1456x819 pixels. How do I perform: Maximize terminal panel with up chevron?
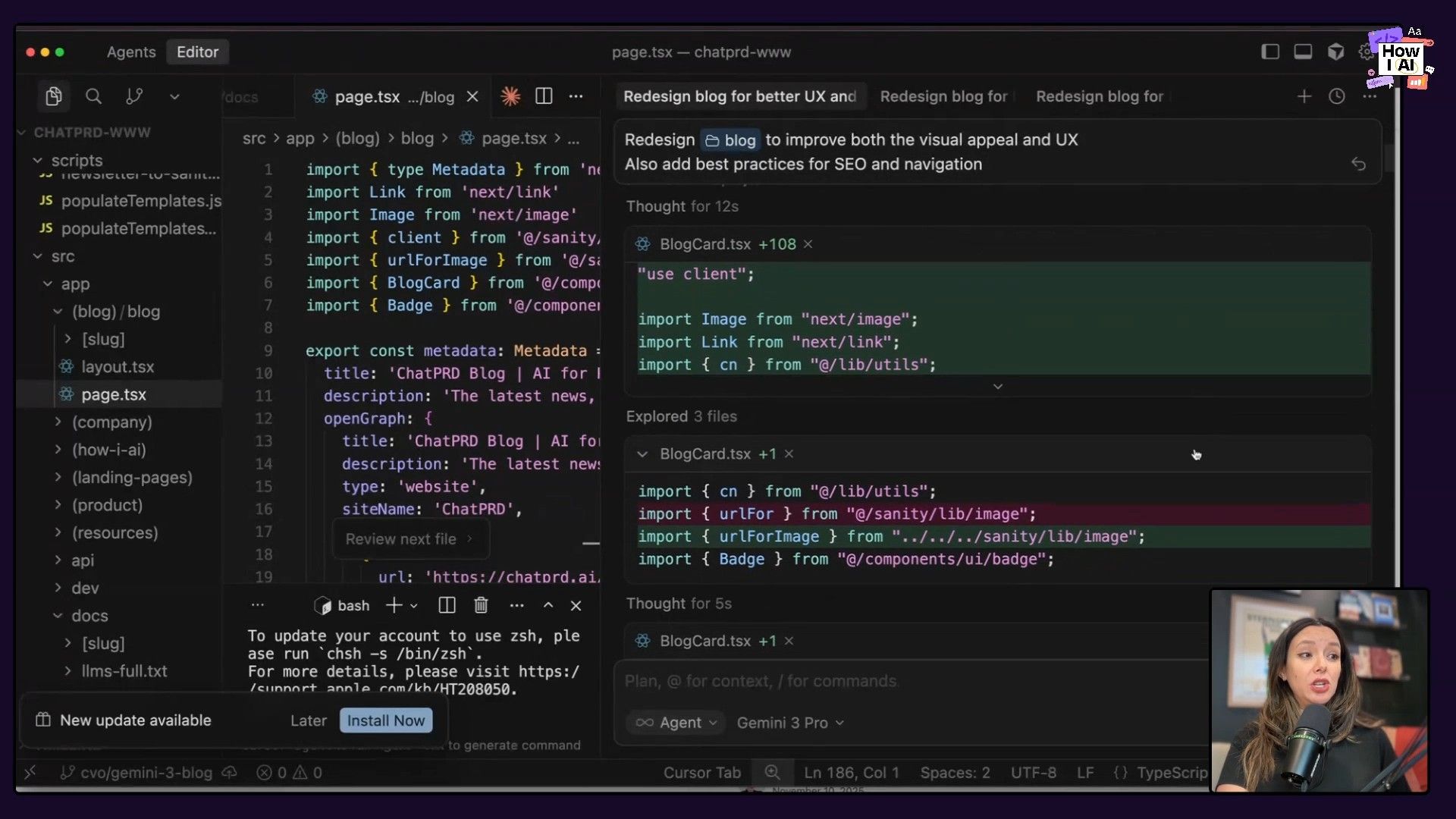548,605
